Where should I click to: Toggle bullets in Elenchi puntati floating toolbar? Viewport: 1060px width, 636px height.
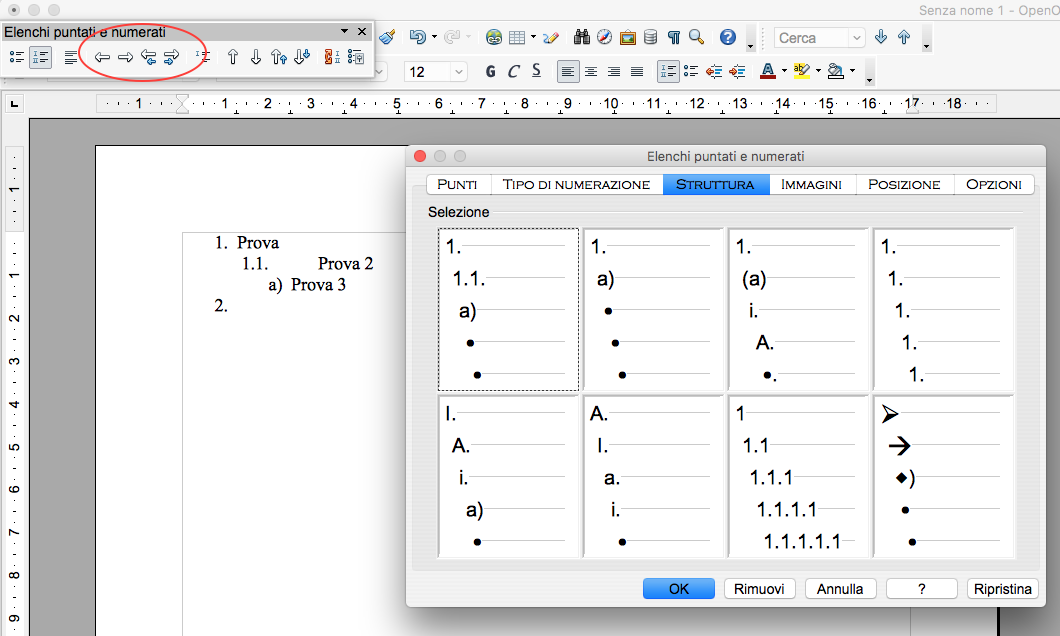coord(17,57)
